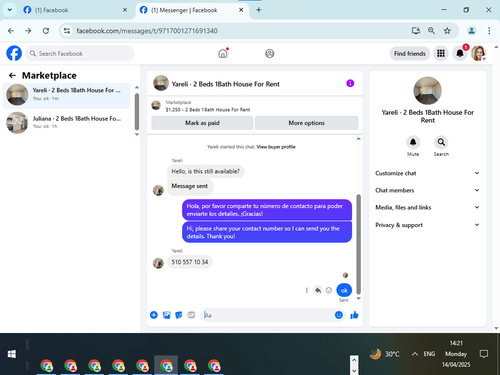Expand Customize chat section
500x375 pixels.
(427, 173)
